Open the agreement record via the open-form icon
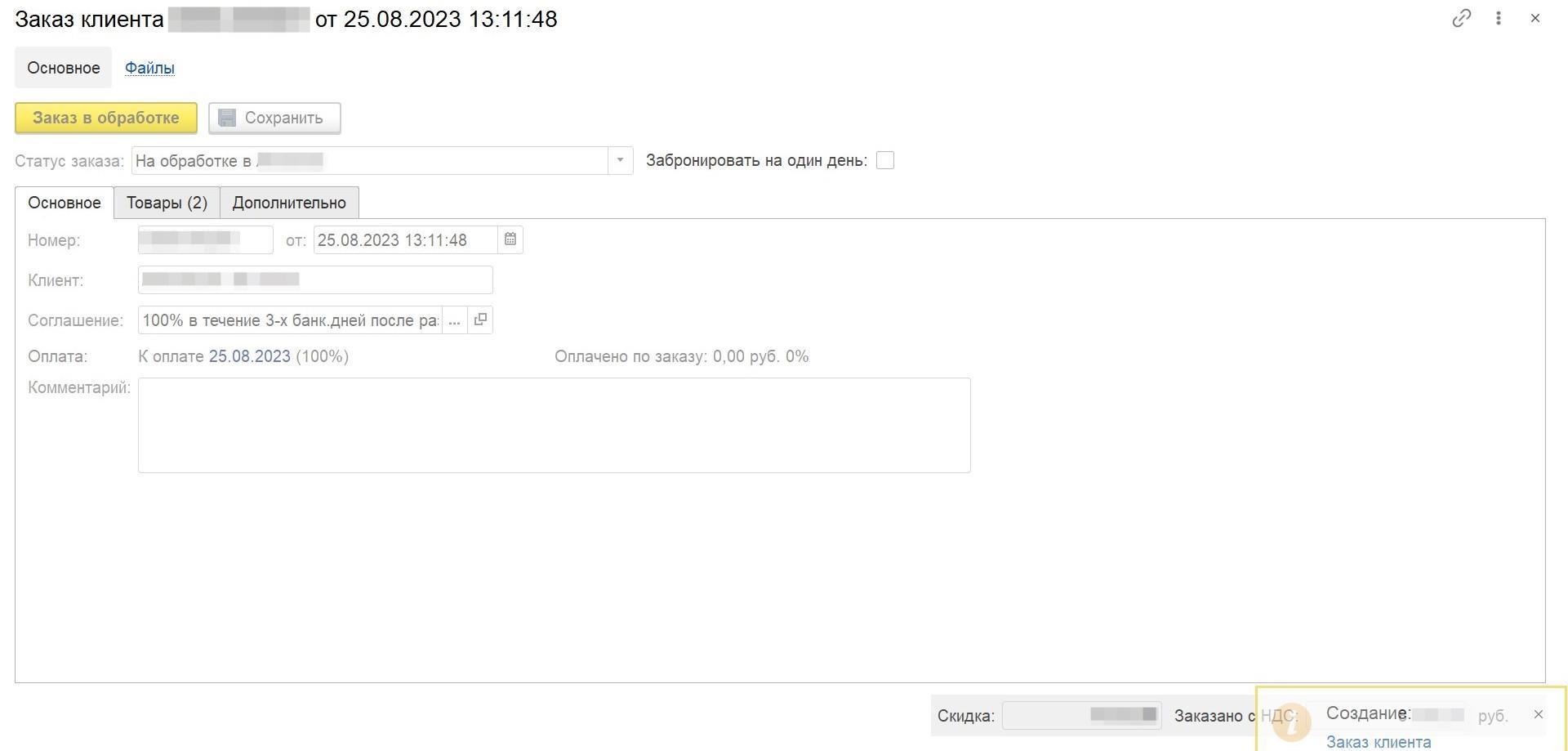 [480, 320]
